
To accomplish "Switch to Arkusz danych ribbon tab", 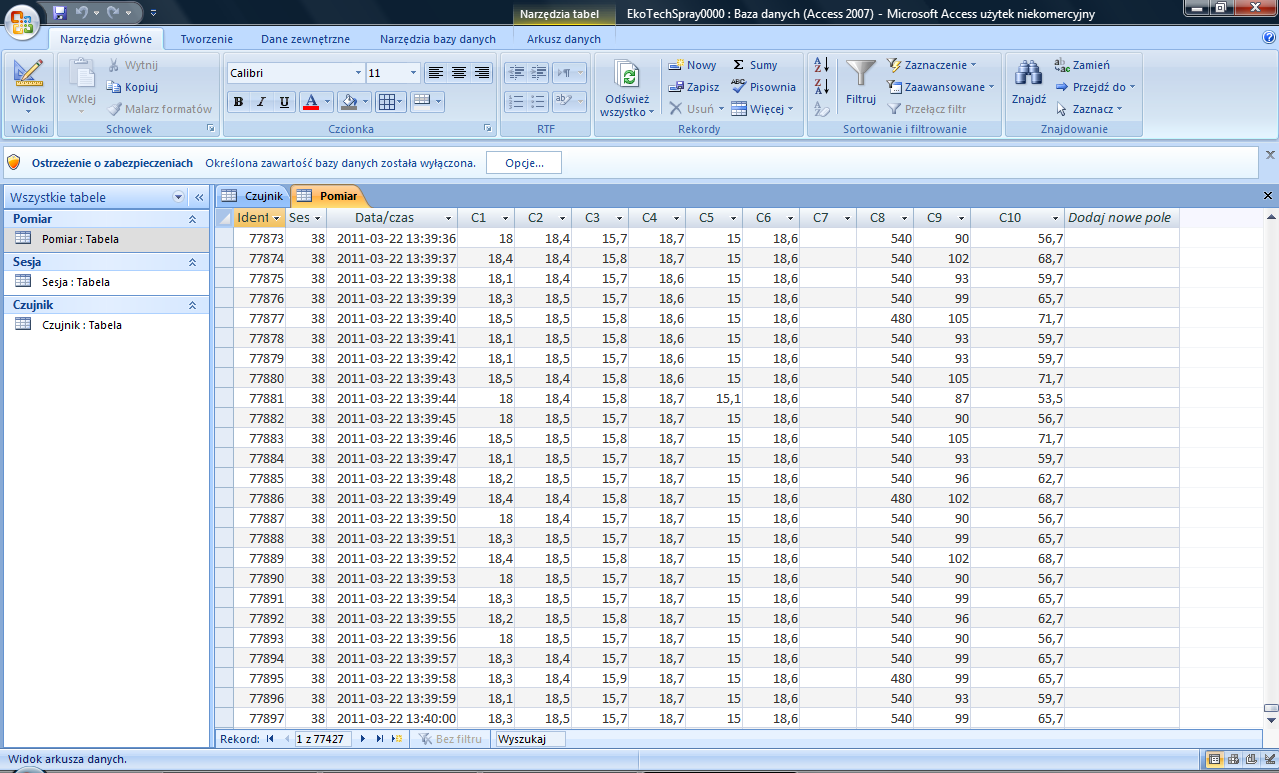I will click(564, 39).
